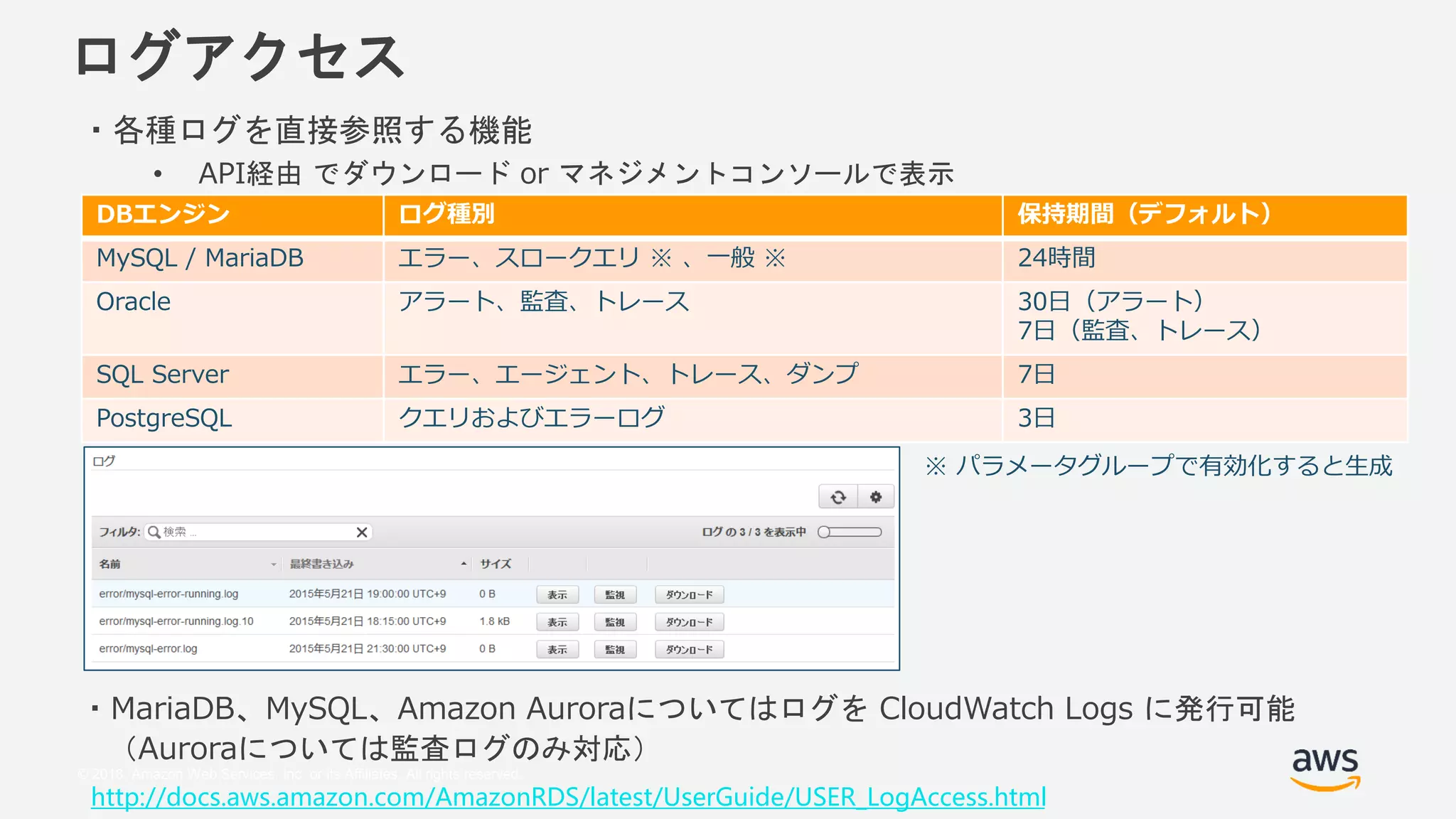Click the 1.8 kB size value

(494, 621)
